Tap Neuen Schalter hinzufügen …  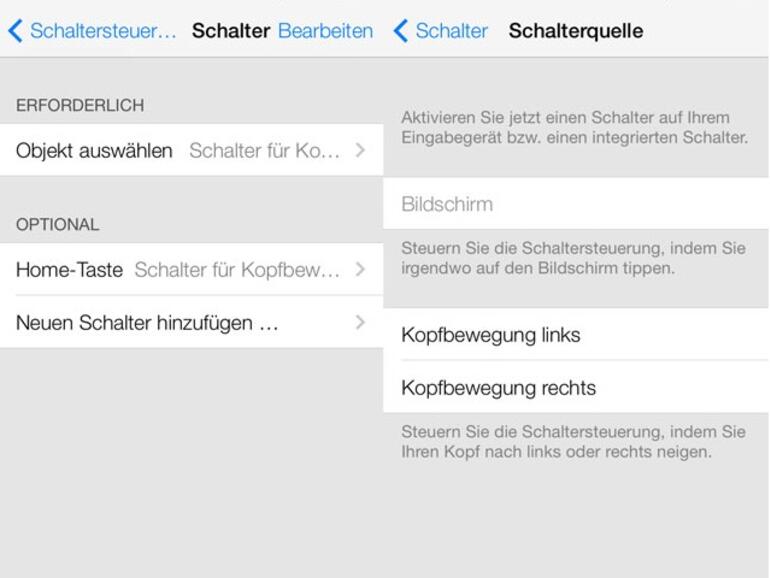click(147, 323)
